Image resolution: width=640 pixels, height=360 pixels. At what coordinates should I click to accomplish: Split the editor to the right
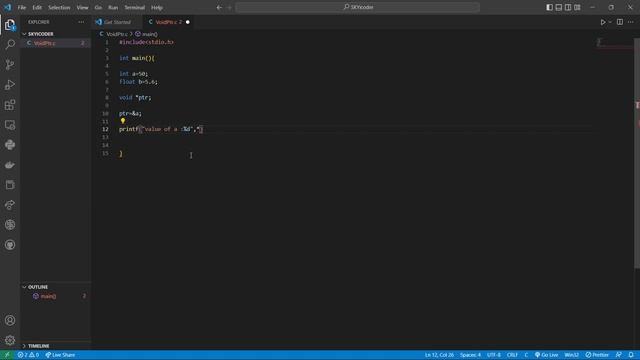click(x=620, y=22)
